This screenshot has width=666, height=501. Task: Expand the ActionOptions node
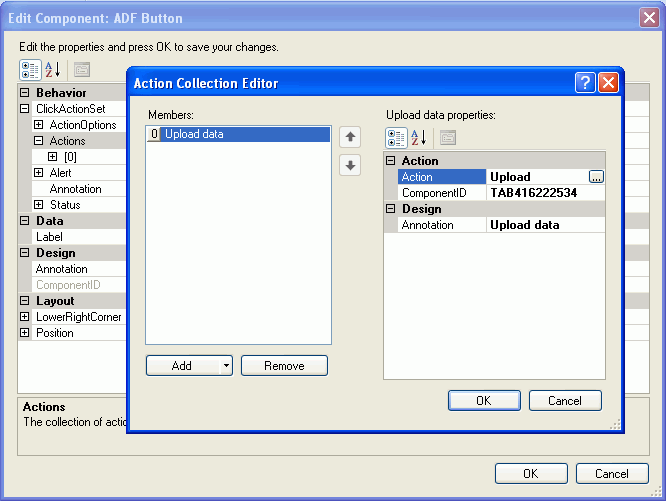pos(38,125)
